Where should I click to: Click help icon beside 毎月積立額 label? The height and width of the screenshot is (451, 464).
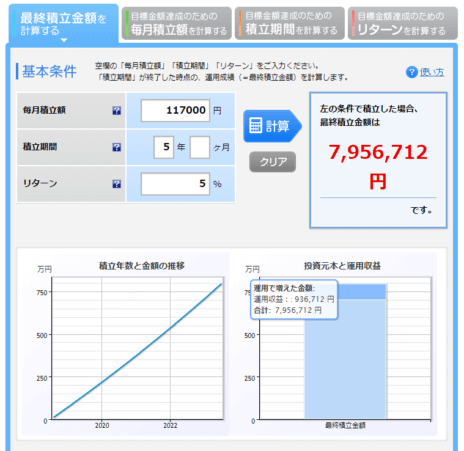(116, 111)
